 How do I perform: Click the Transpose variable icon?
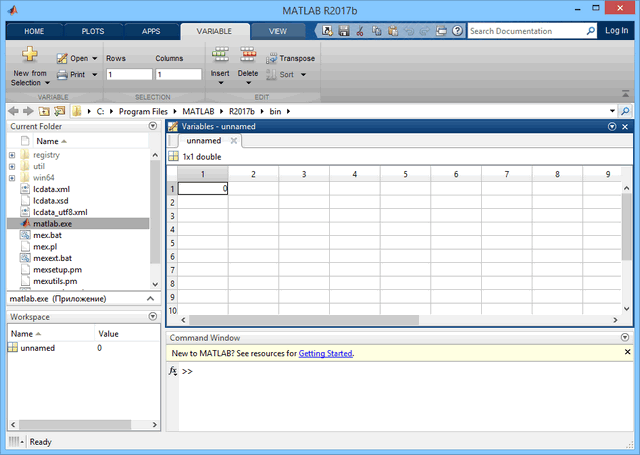tap(271, 58)
